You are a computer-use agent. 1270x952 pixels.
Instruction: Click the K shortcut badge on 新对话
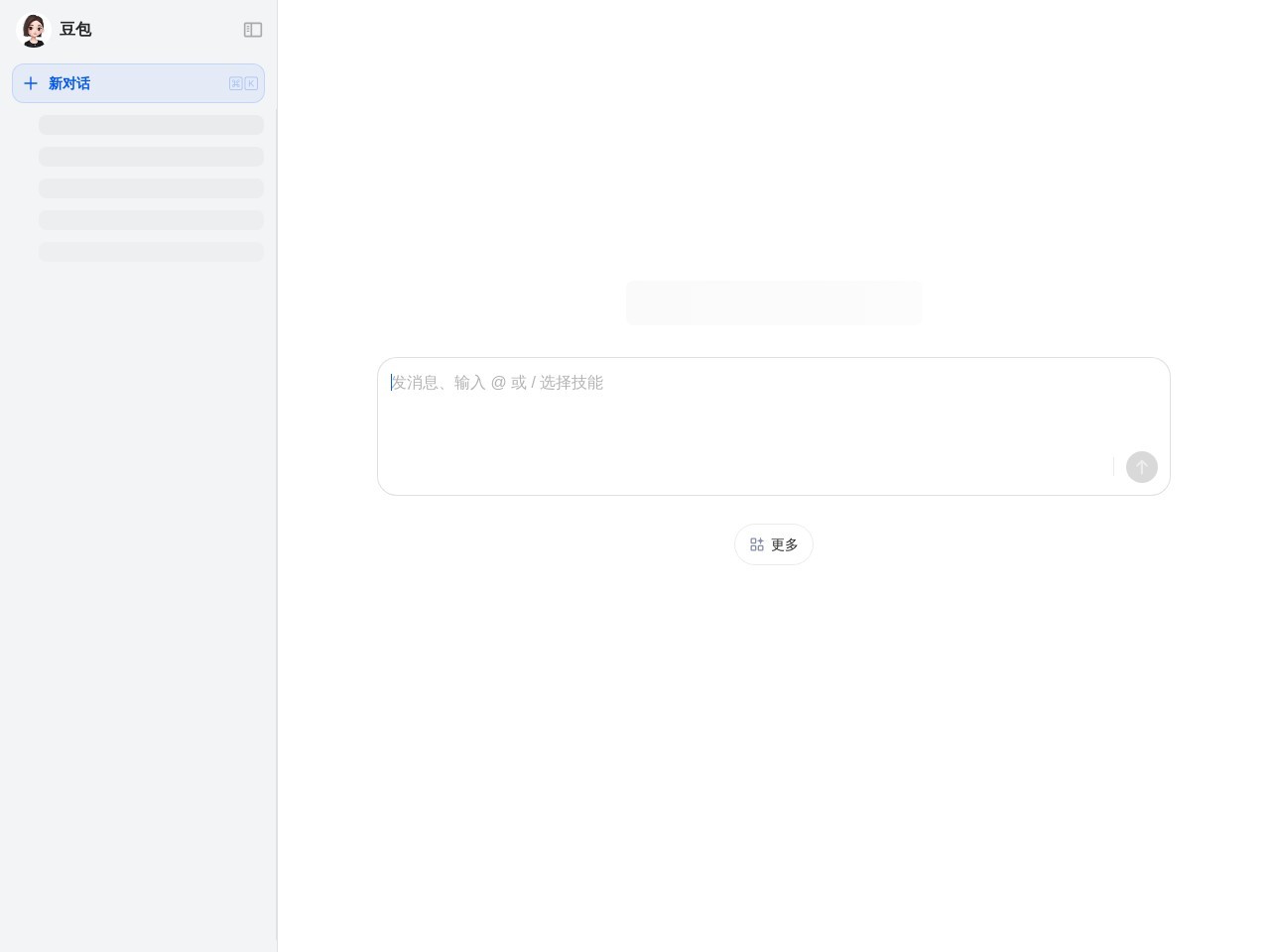[x=251, y=83]
